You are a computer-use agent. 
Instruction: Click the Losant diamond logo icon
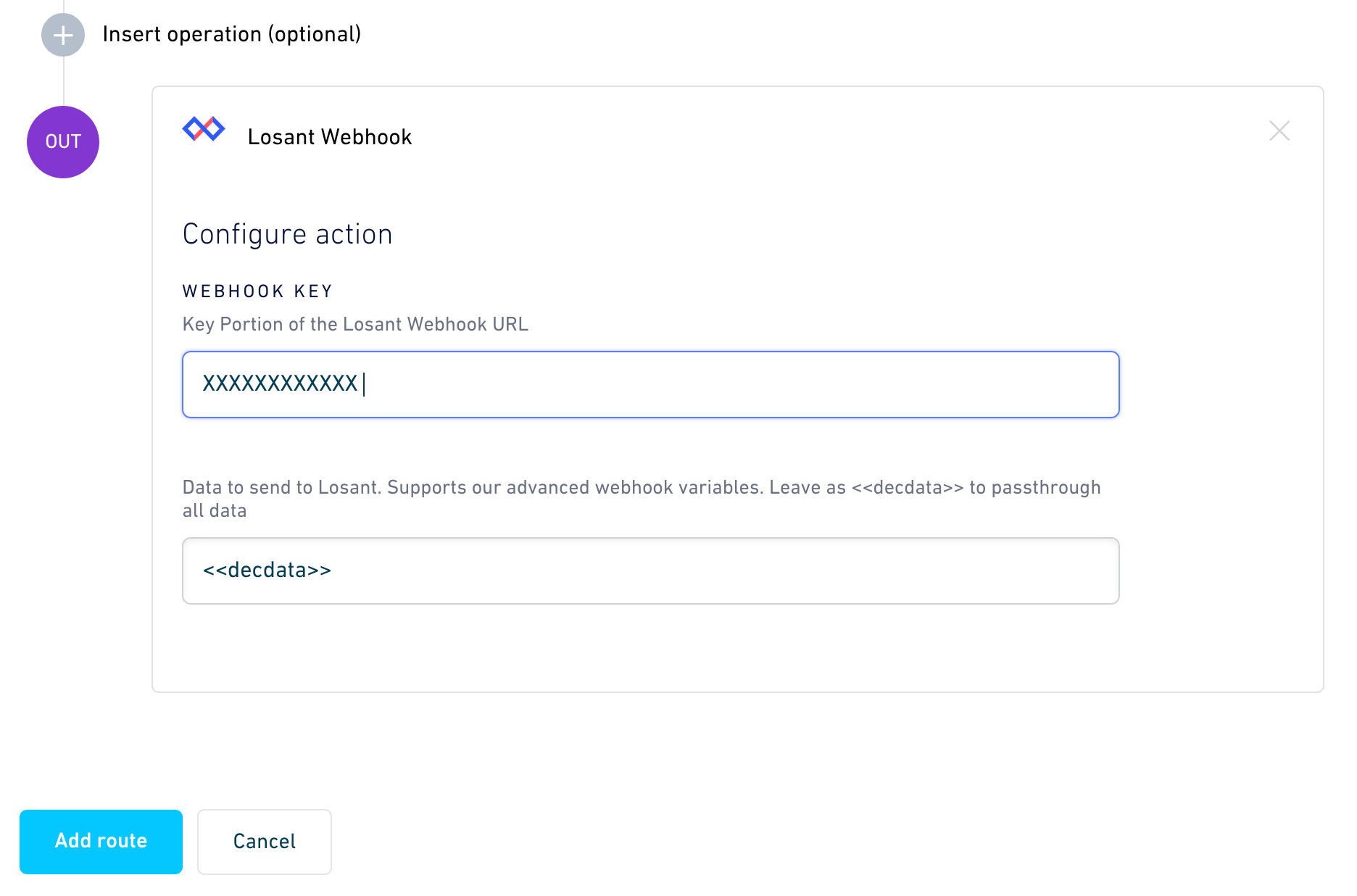[x=204, y=129]
